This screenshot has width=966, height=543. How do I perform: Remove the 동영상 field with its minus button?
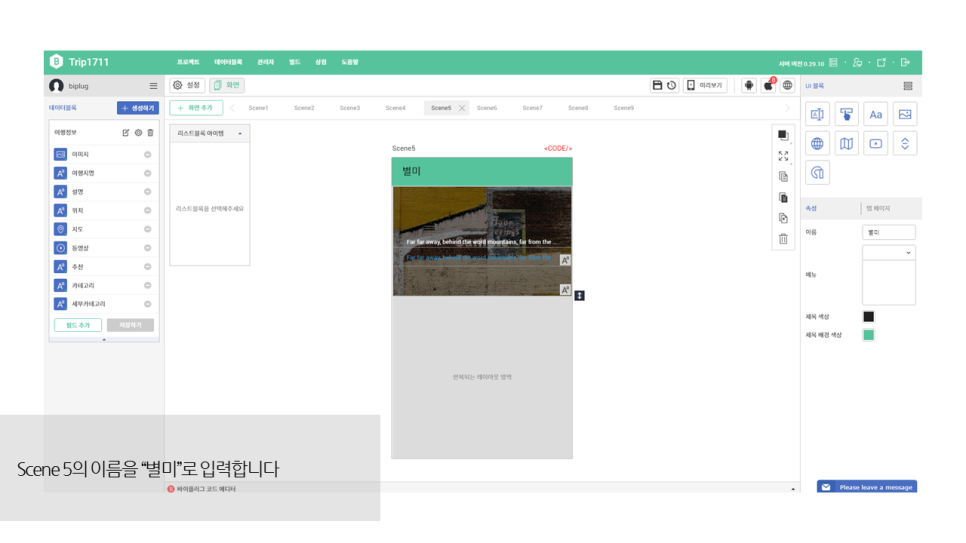147,248
